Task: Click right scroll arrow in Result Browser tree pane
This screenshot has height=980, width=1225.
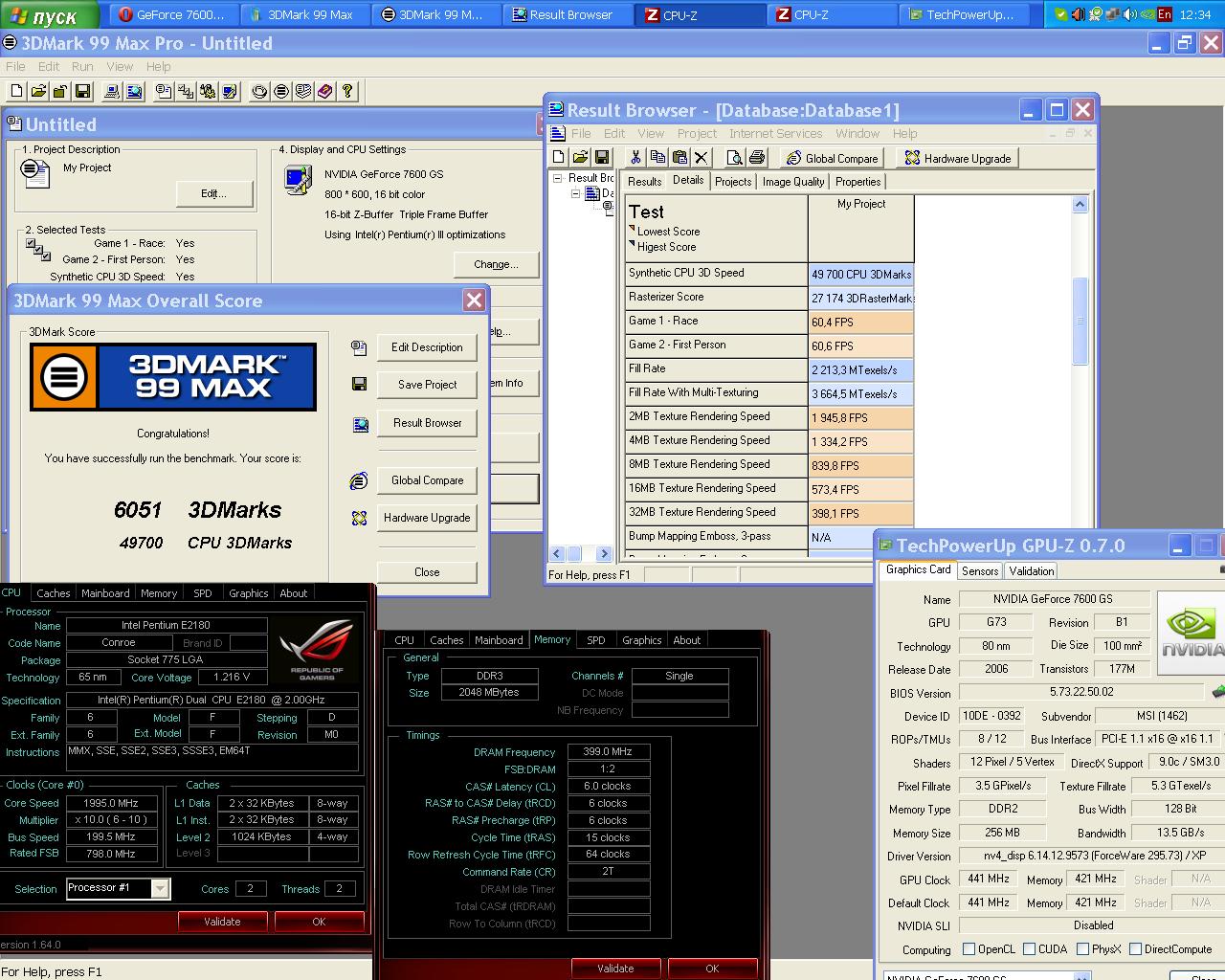Action: (603, 553)
